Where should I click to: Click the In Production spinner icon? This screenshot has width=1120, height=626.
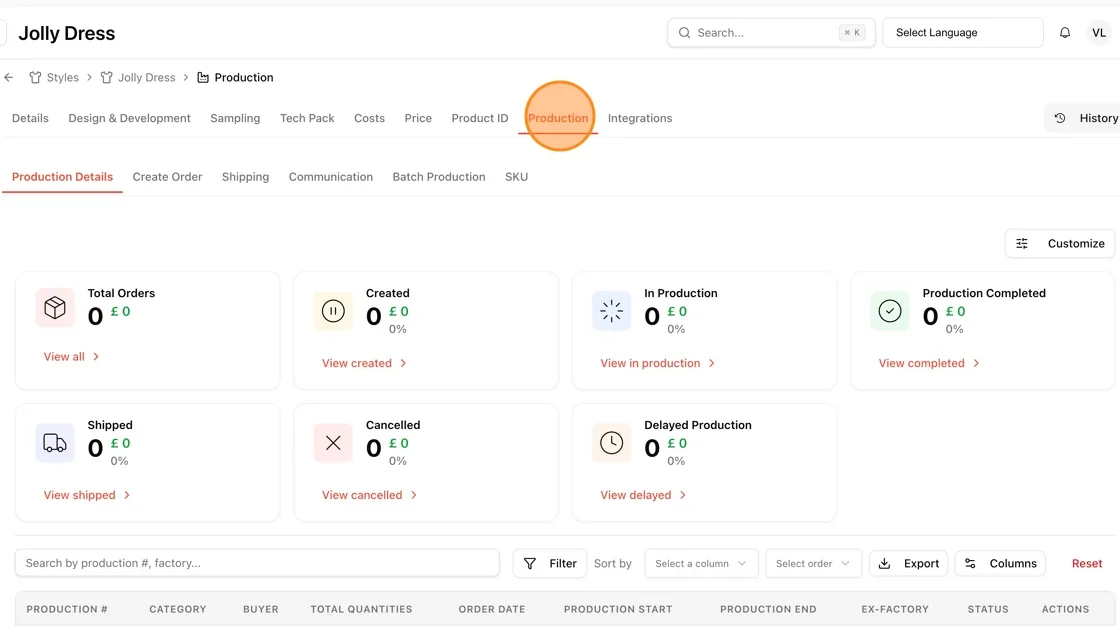click(x=611, y=311)
